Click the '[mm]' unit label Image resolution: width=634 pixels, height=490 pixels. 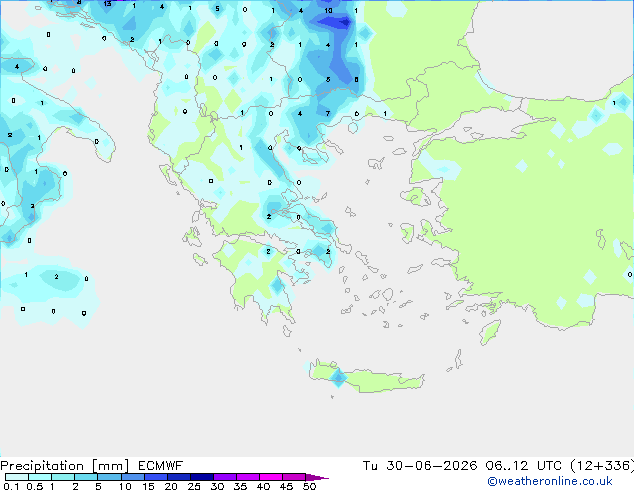111,466
